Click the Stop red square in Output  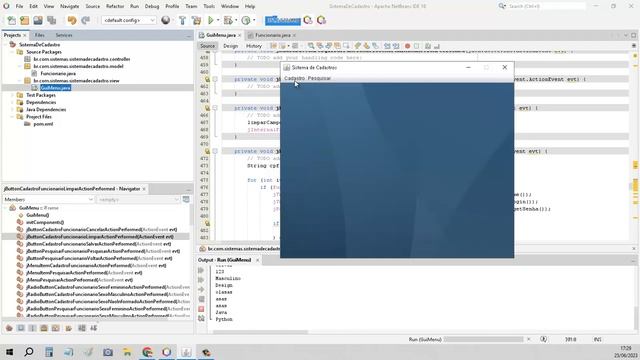(x=201, y=309)
